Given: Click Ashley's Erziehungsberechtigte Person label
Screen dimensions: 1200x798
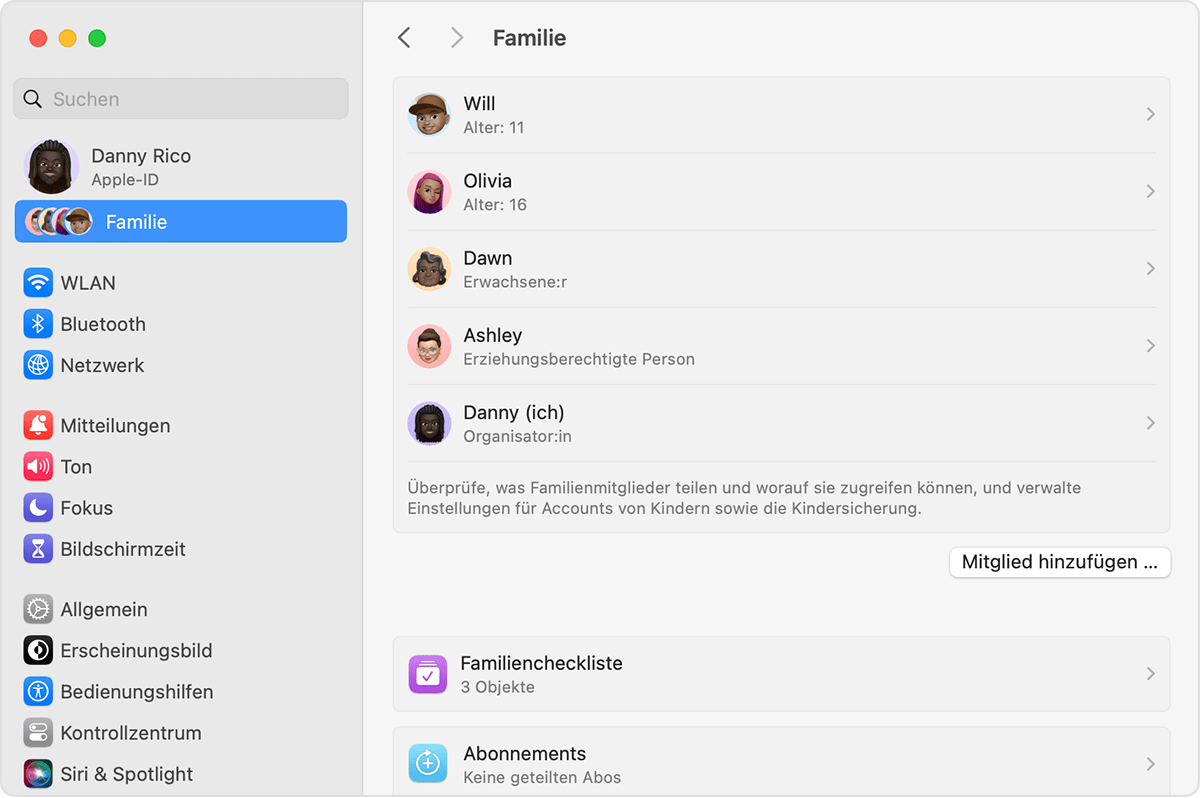Looking at the screenshot, I should pos(579,359).
